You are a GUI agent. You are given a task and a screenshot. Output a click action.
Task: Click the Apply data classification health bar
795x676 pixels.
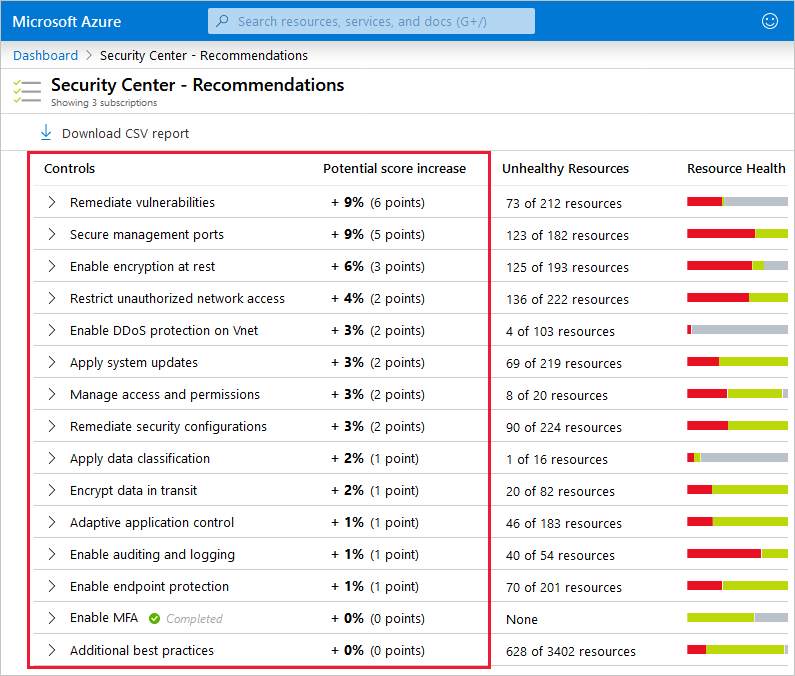[737, 458]
